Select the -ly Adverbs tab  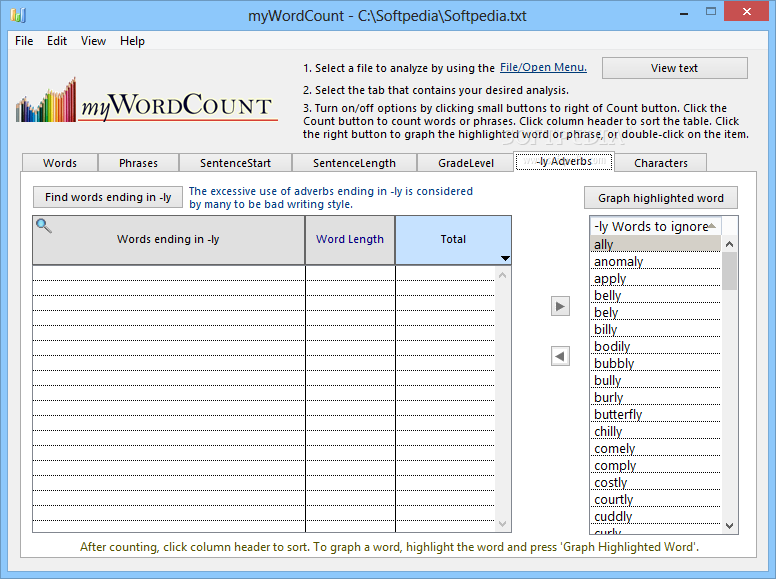(x=564, y=161)
